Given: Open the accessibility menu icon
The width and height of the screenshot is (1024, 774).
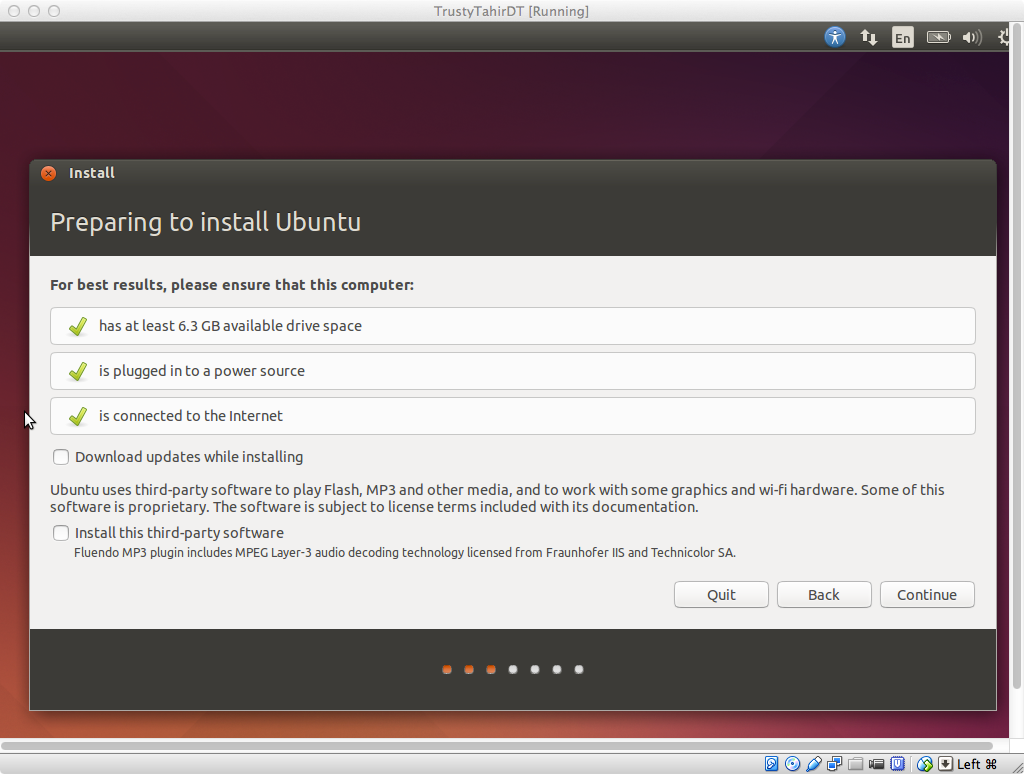Looking at the screenshot, I should pos(835,37).
